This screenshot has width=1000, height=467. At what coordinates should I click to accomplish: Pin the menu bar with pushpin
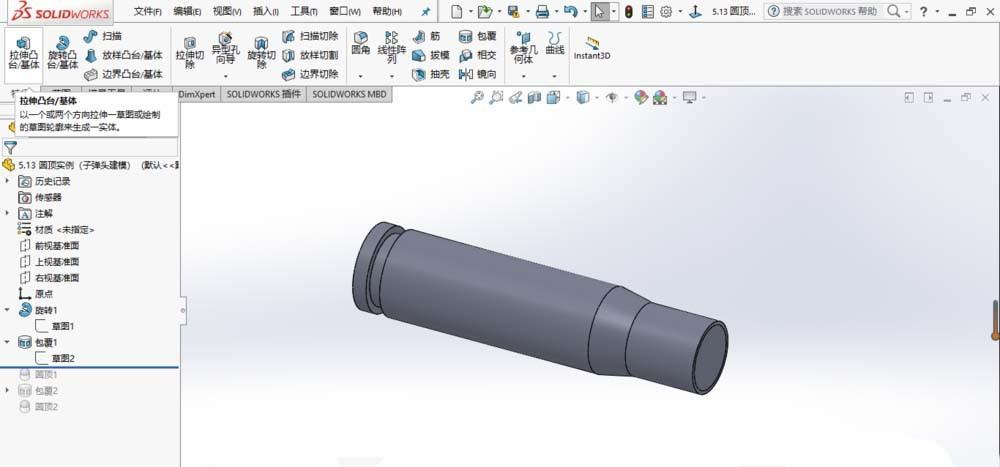click(426, 11)
